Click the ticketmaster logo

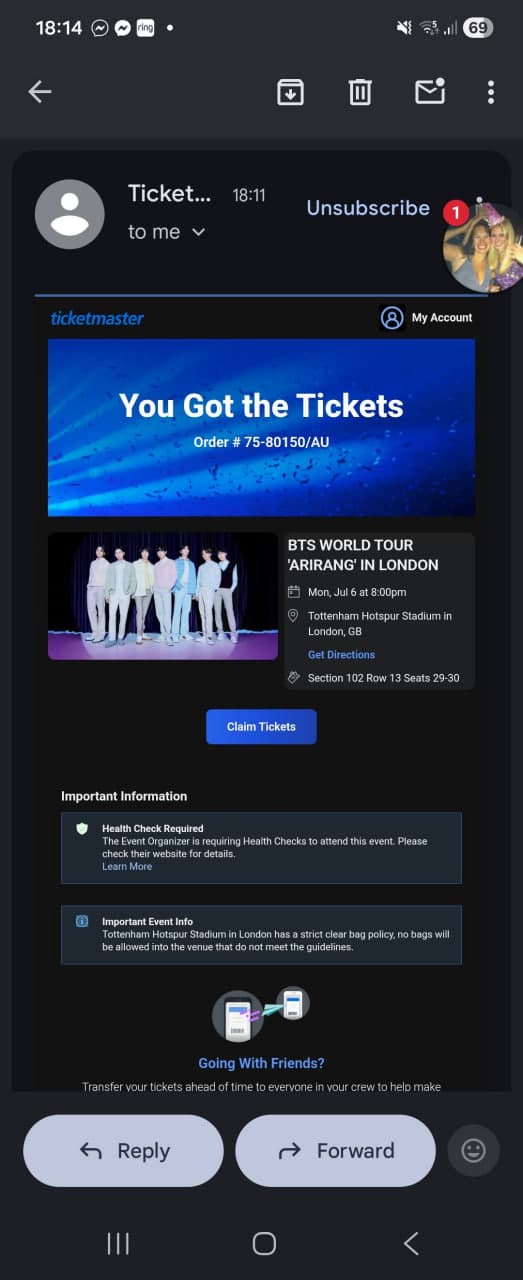pos(97,318)
